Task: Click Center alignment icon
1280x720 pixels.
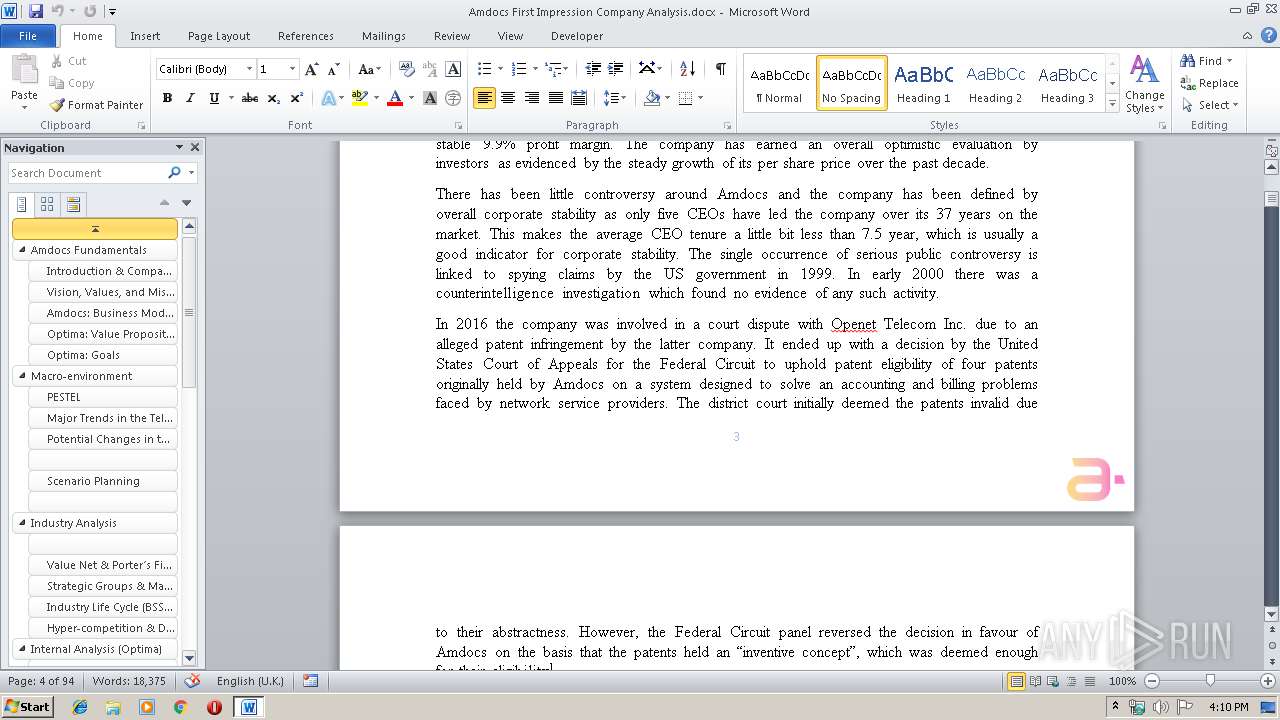Action: pyautogui.click(x=508, y=98)
